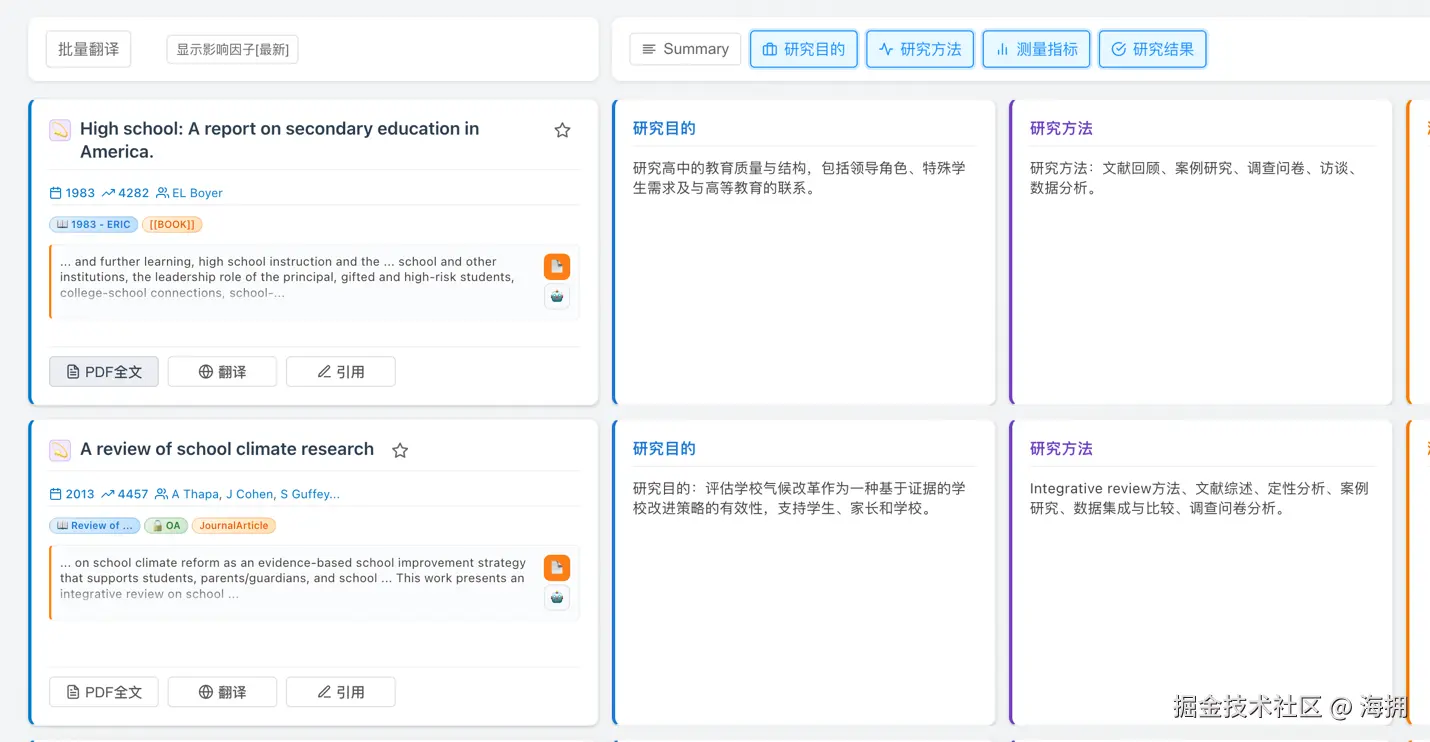Screen dimensions: 1430x742
Task: Click the scroll emoji icon beside High school title
Action: pos(60,130)
